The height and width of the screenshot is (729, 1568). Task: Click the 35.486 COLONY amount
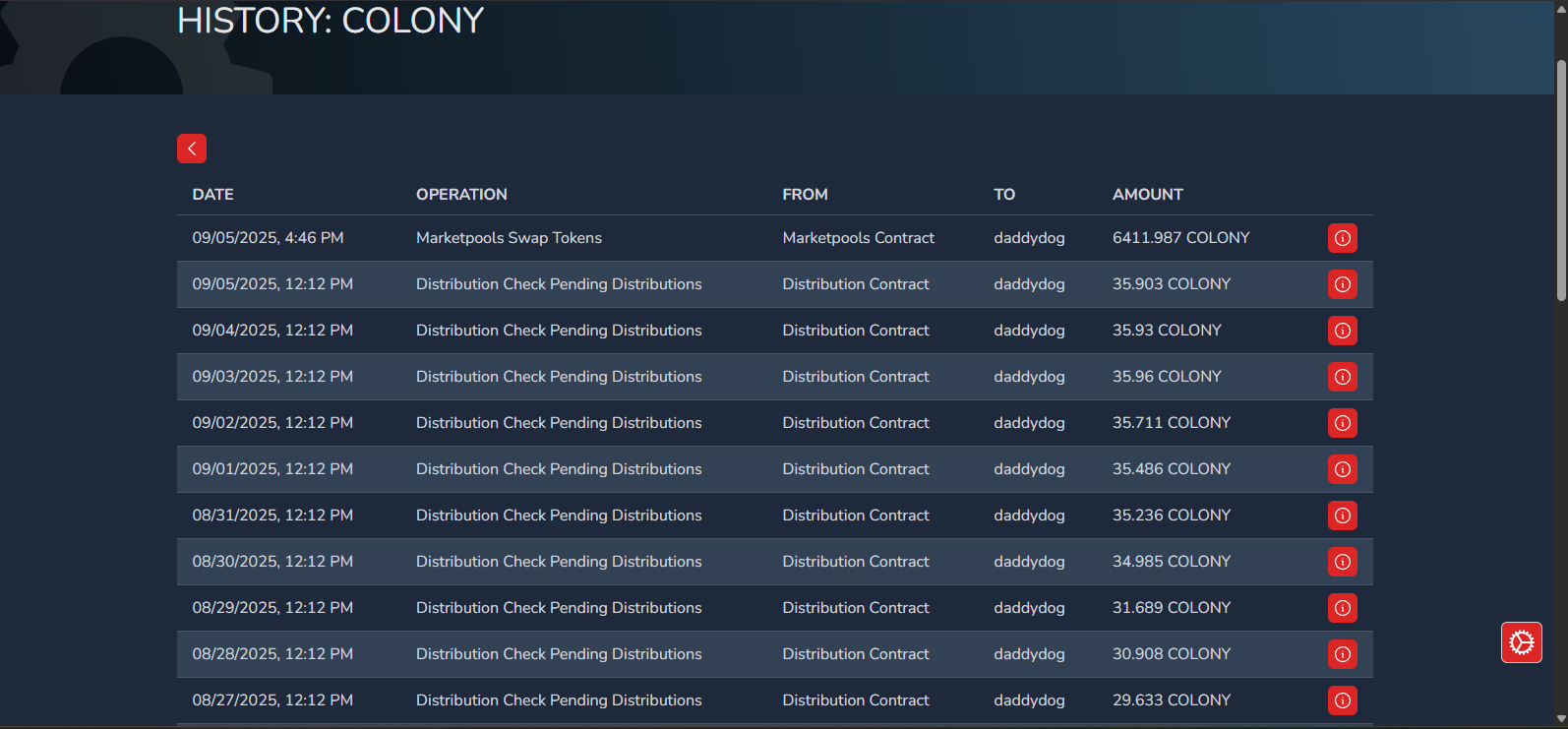[1172, 469]
